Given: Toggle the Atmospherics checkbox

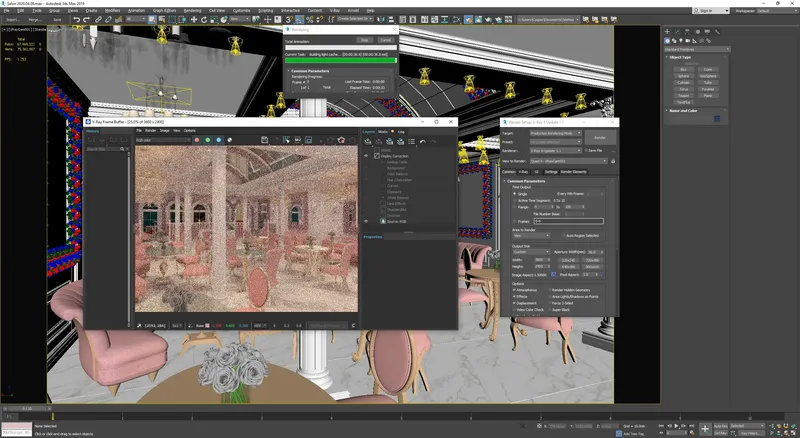Looking at the screenshot, I should tap(514, 290).
